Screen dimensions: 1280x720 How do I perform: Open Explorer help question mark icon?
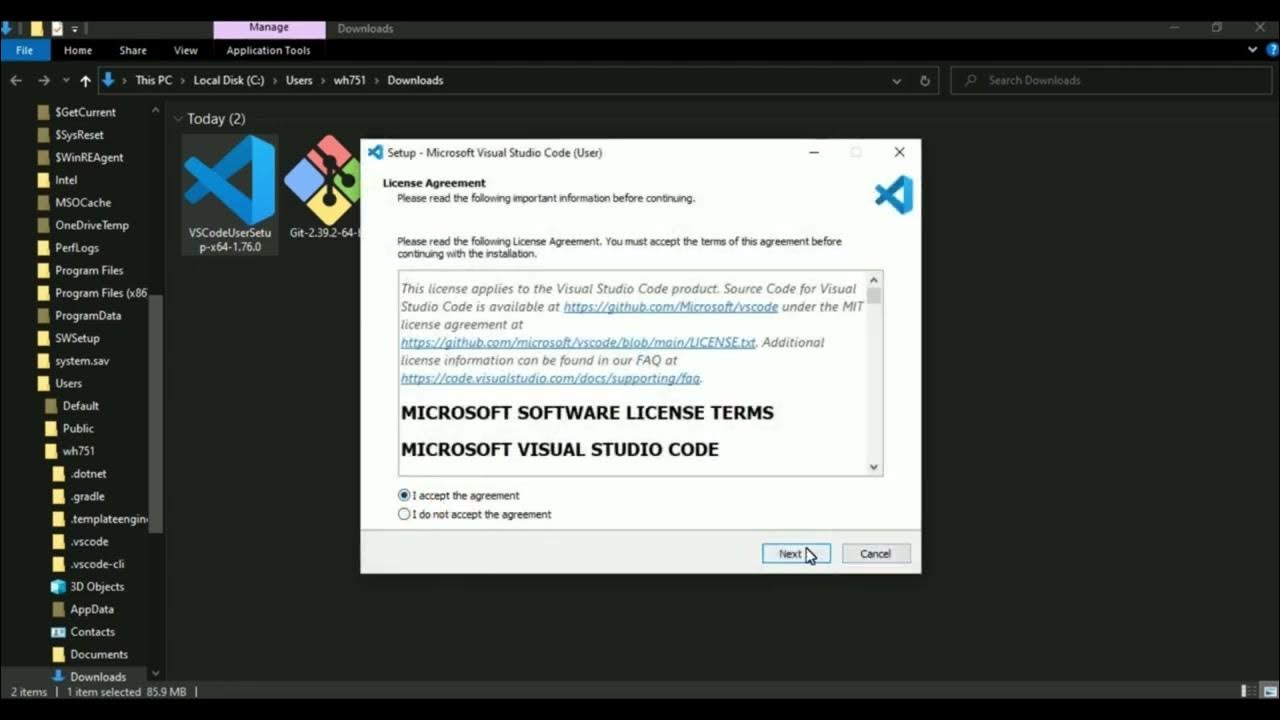pos(1271,50)
